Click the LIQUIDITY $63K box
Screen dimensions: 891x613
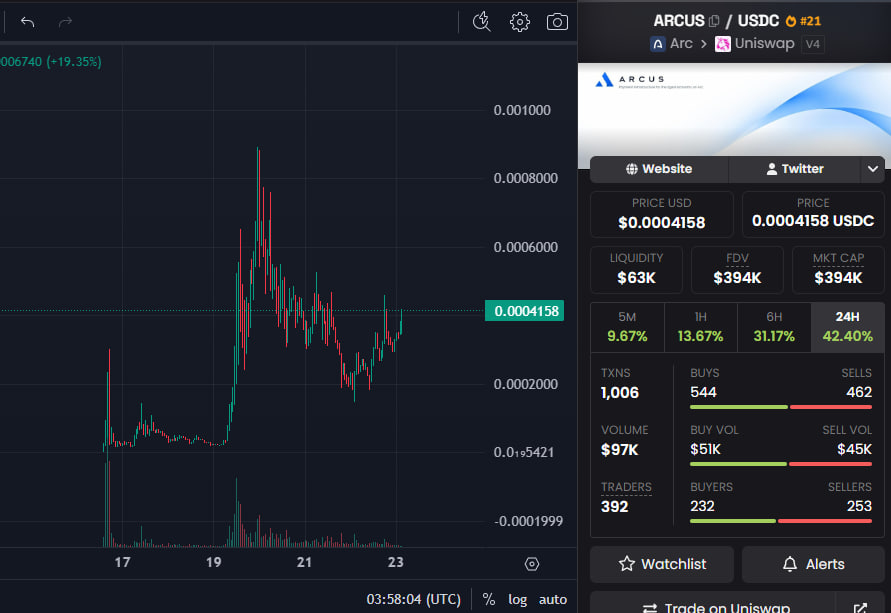(636, 270)
